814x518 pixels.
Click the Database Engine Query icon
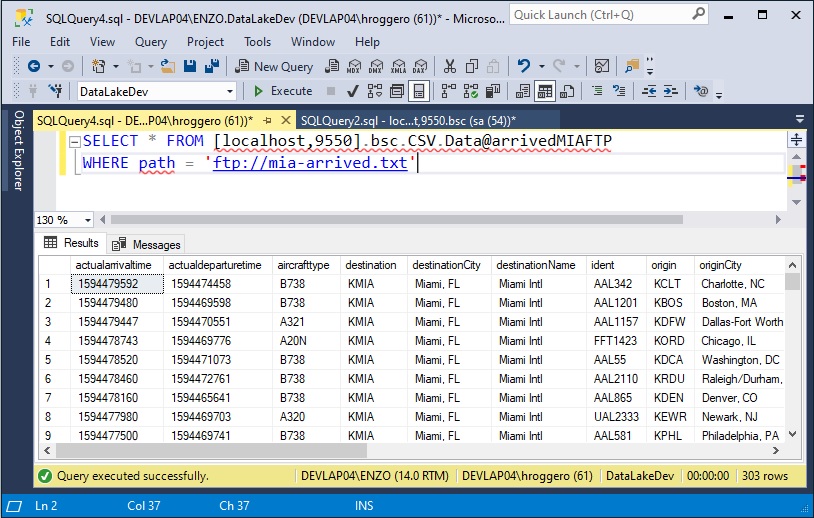(x=332, y=66)
